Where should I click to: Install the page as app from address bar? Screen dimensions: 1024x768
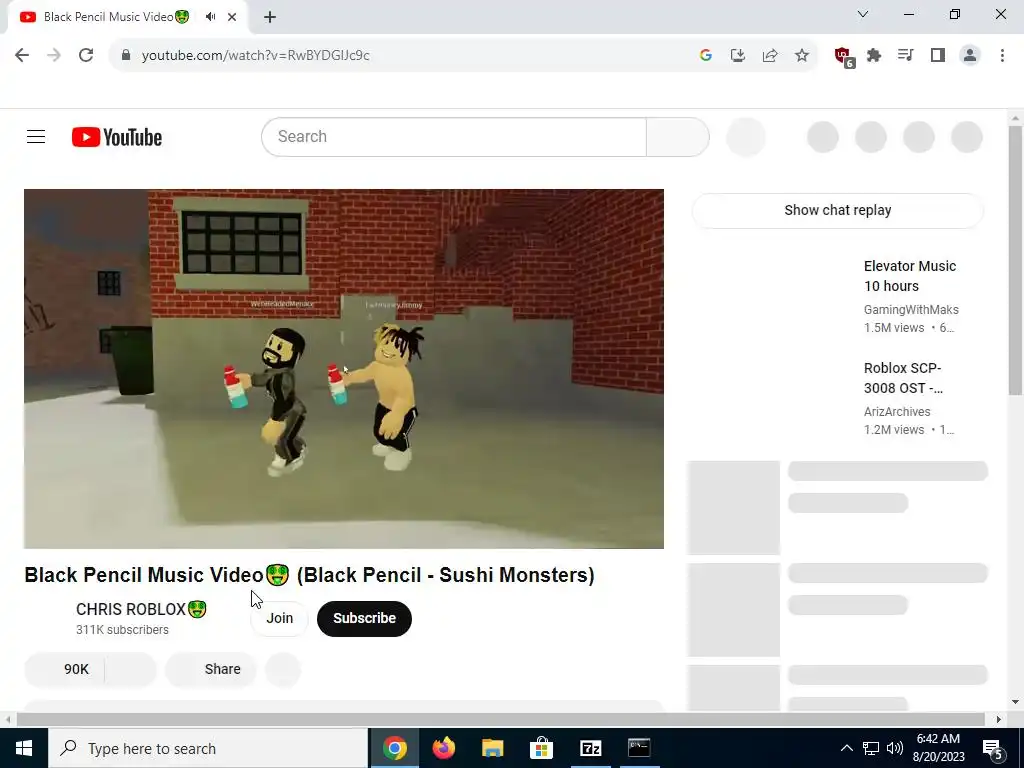[x=738, y=56]
